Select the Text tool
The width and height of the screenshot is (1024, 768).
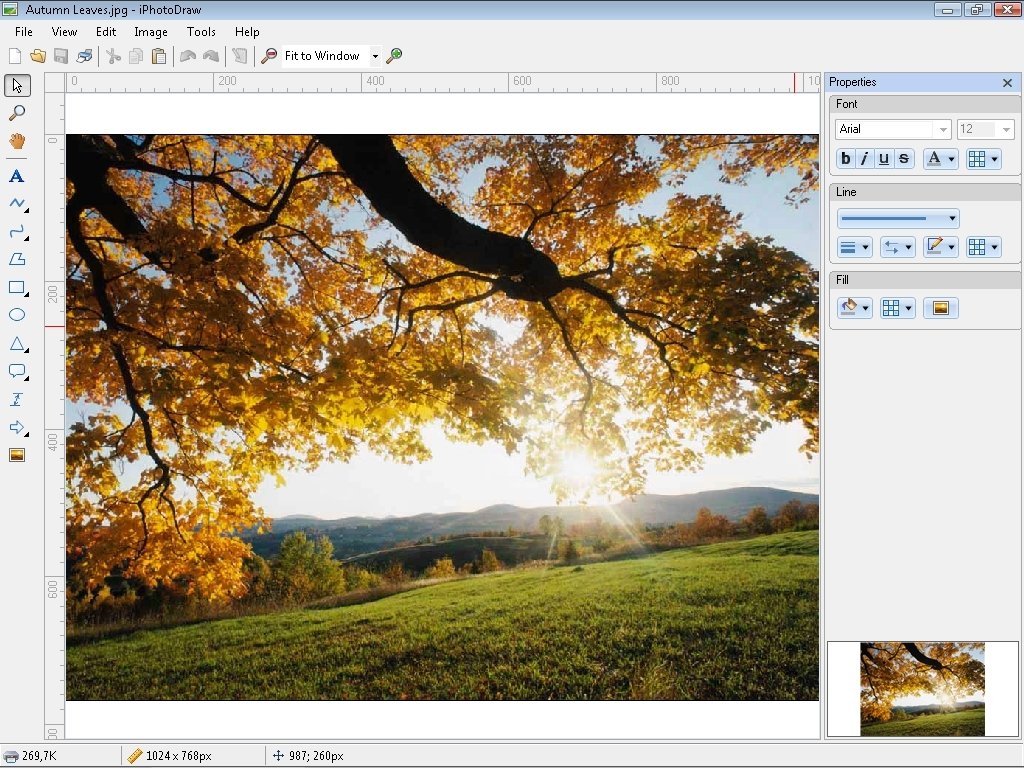[17, 176]
